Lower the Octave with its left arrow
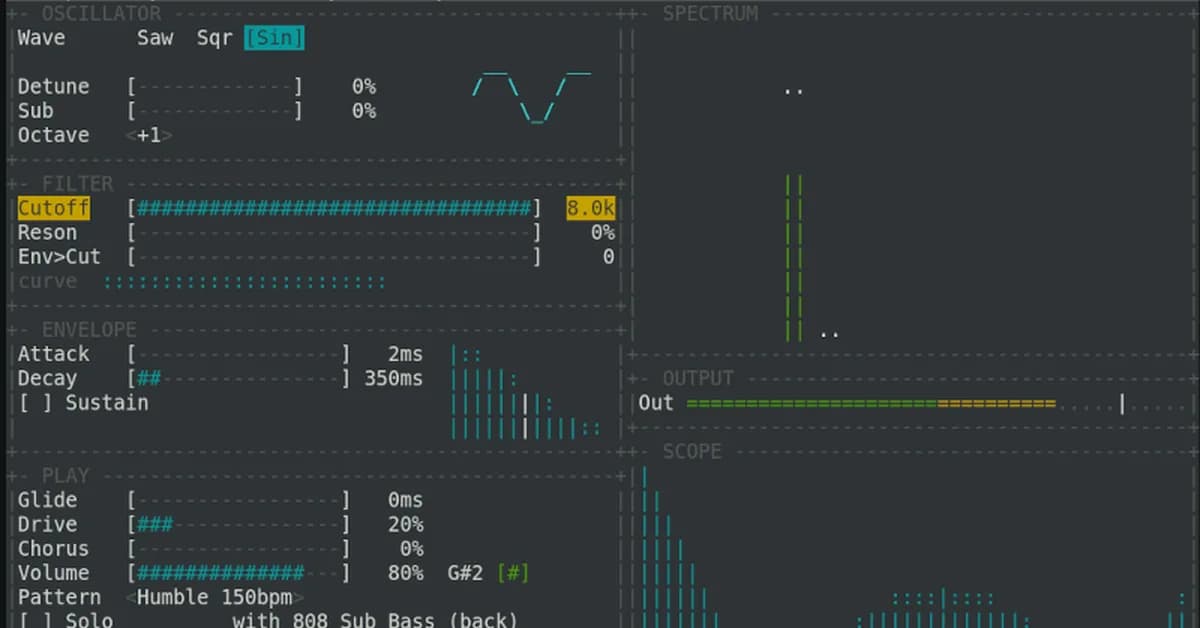This screenshot has width=1200, height=628. pyautogui.click(x=131, y=135)
